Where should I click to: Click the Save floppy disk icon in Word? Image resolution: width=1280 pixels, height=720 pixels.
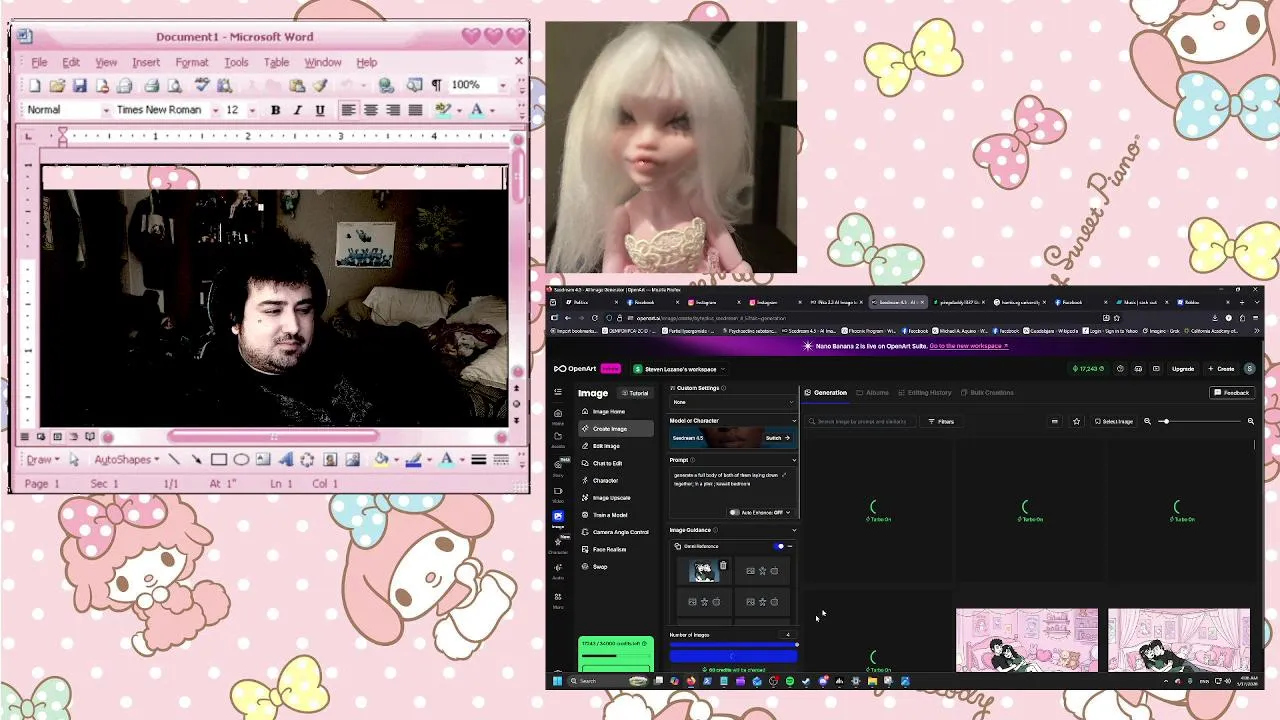pyautogui.click(x=79, y=86)
